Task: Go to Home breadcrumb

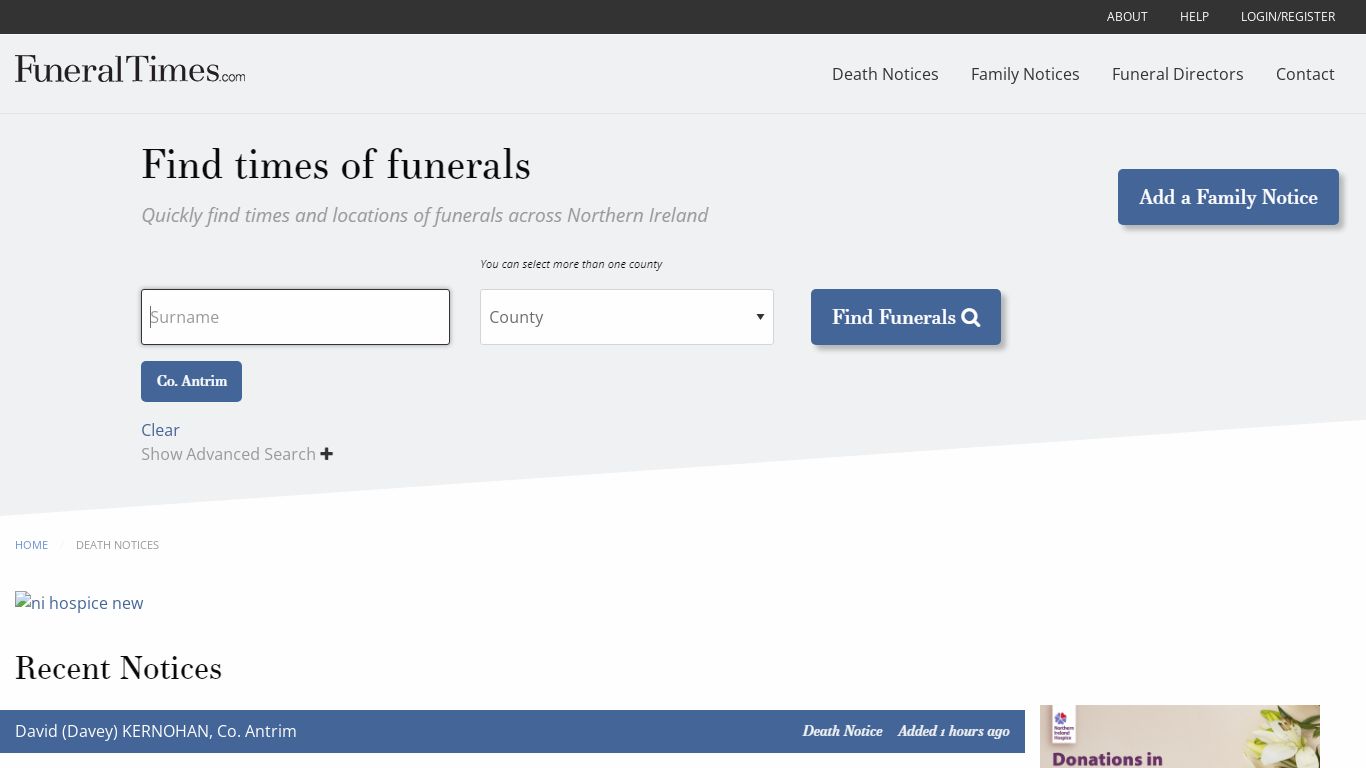Action: (31, 545)
